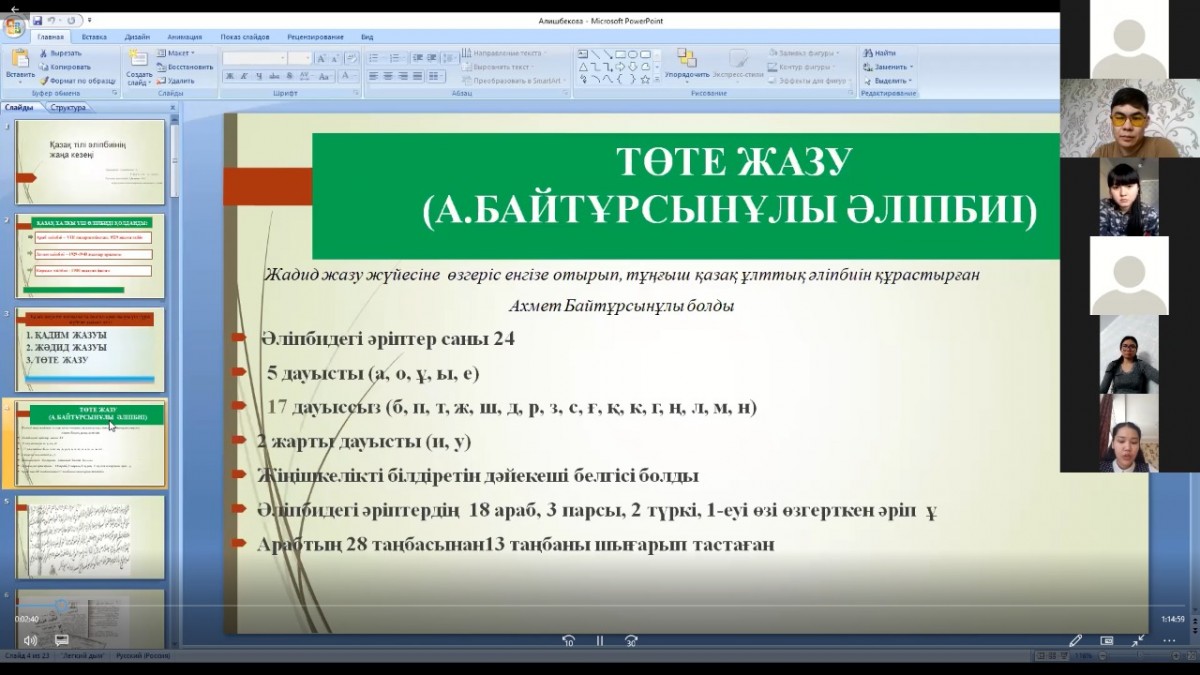Click the pencil edit icon in player
Image resolution: width=1200 pixels, height=675 pixels.
pos(1075,640)
